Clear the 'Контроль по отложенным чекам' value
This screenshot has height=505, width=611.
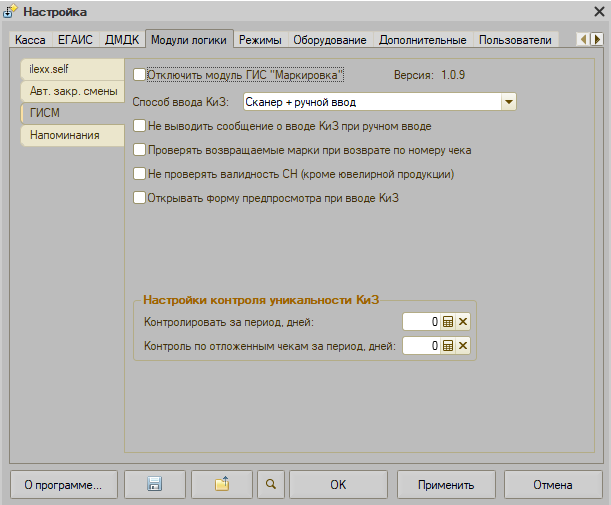pos(463,346)
